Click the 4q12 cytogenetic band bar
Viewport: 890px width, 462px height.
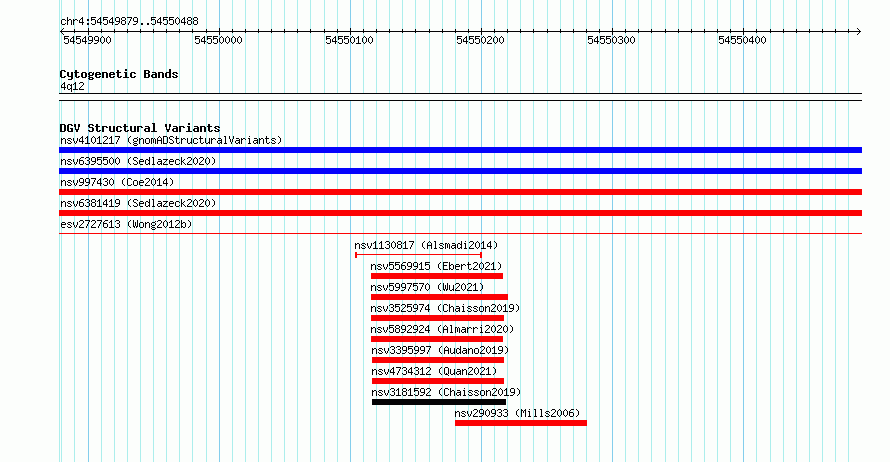point(460,97)
